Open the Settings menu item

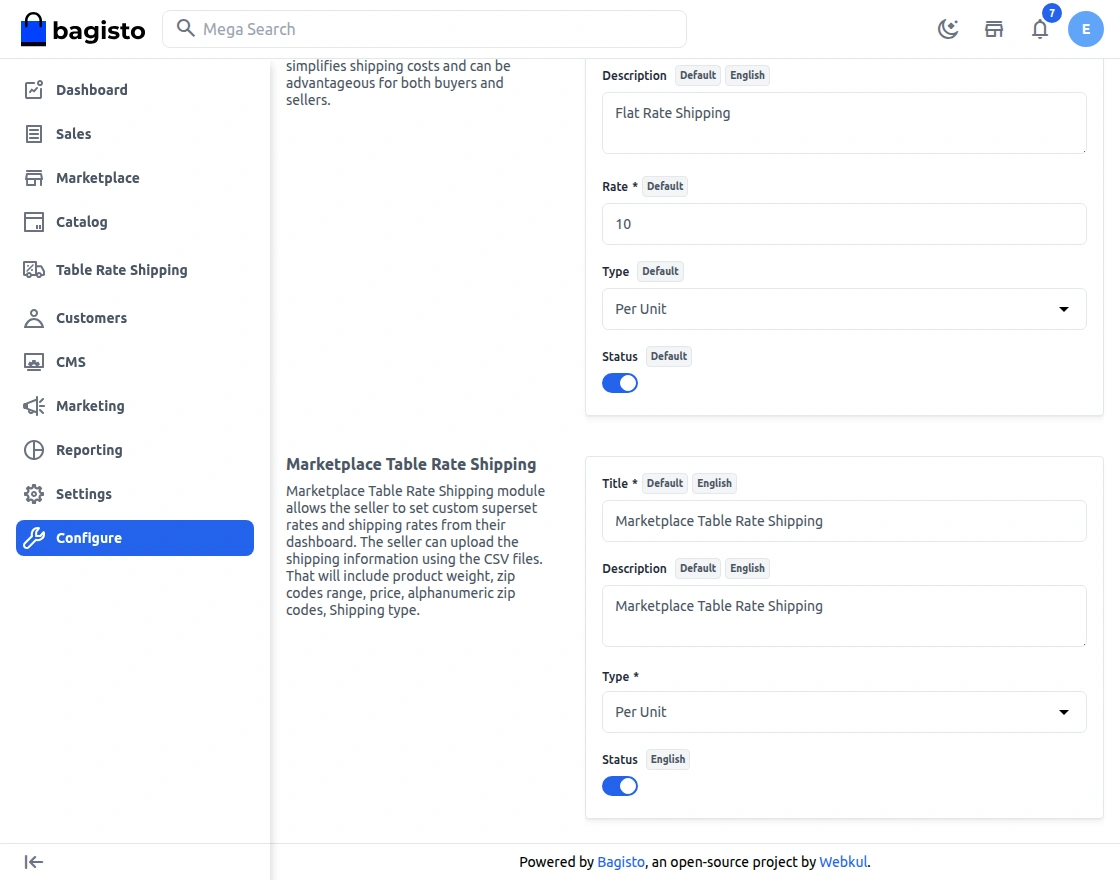click(x=83, y=494)
